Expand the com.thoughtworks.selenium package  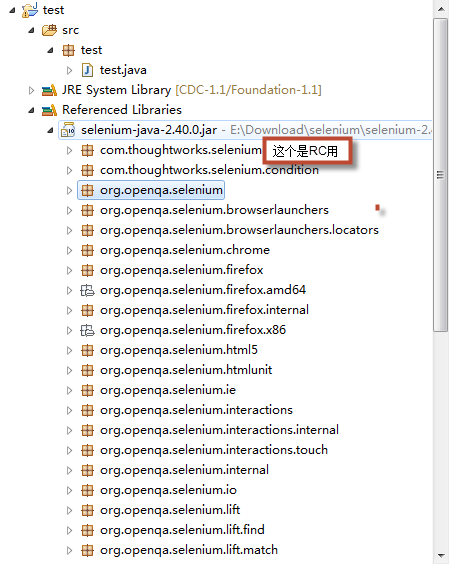point(69,151)
